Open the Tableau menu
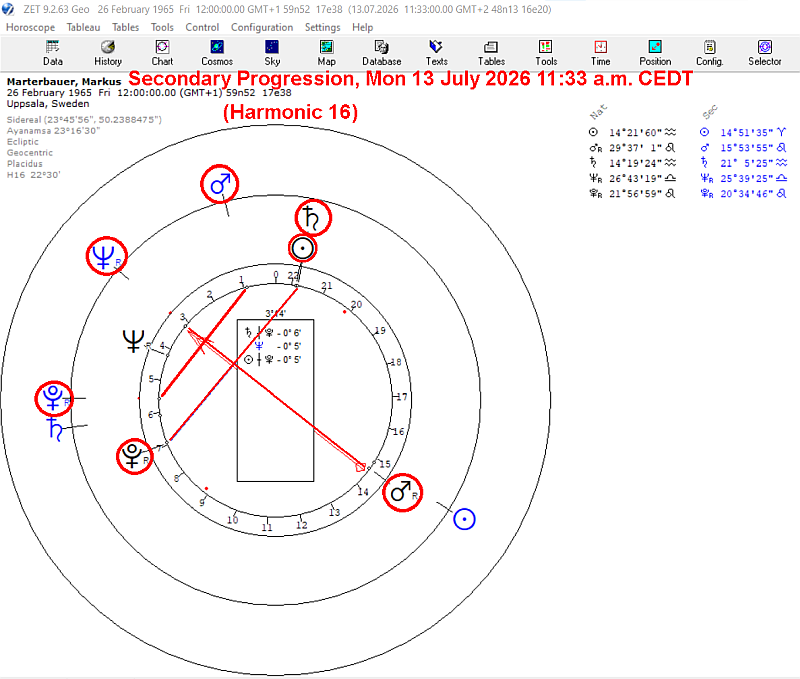 [83, 27]
